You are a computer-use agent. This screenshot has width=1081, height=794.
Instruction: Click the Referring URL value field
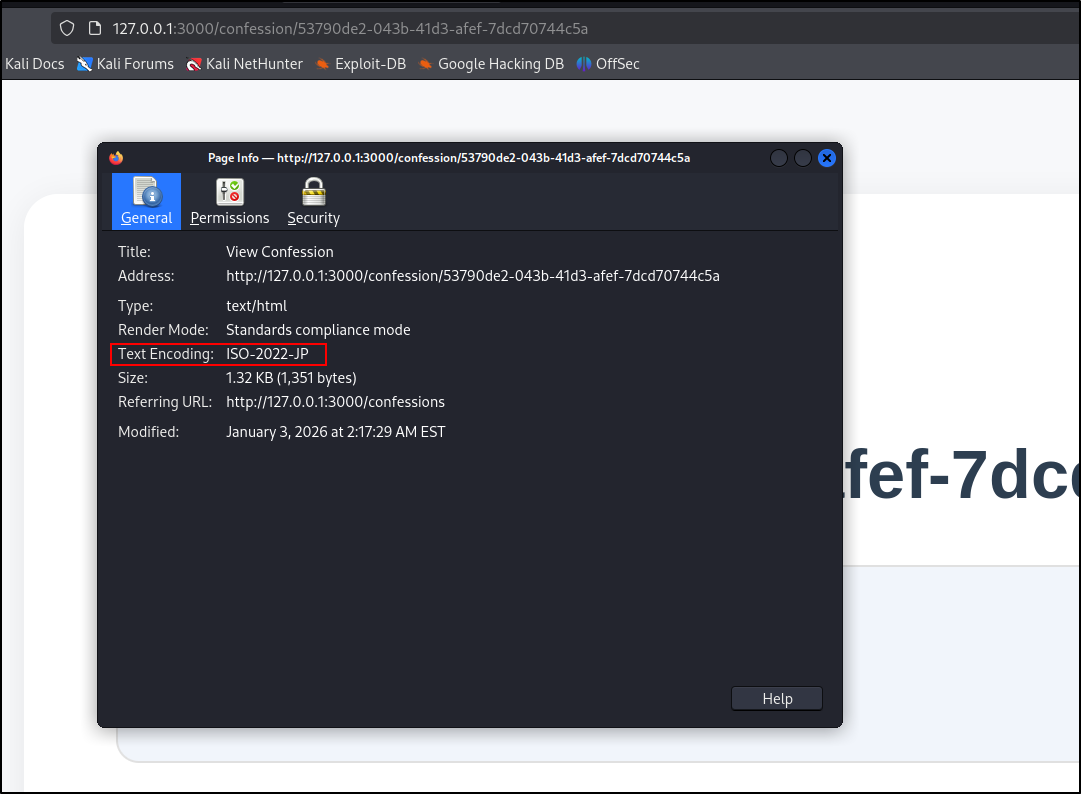tap(335, 402)
